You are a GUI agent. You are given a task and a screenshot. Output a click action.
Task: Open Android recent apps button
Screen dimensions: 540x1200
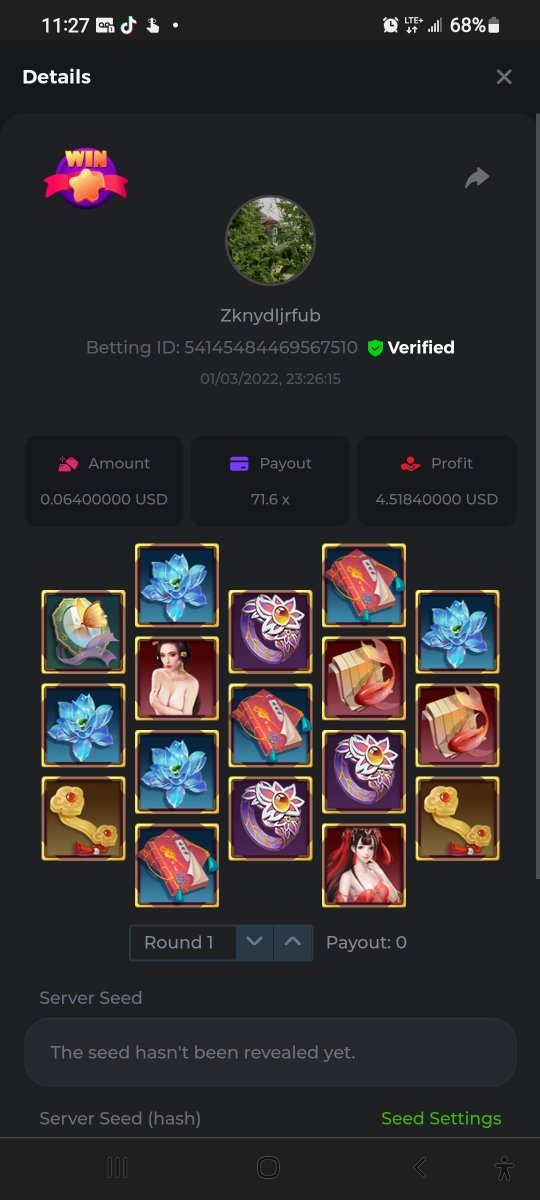tap(117, 1167)
